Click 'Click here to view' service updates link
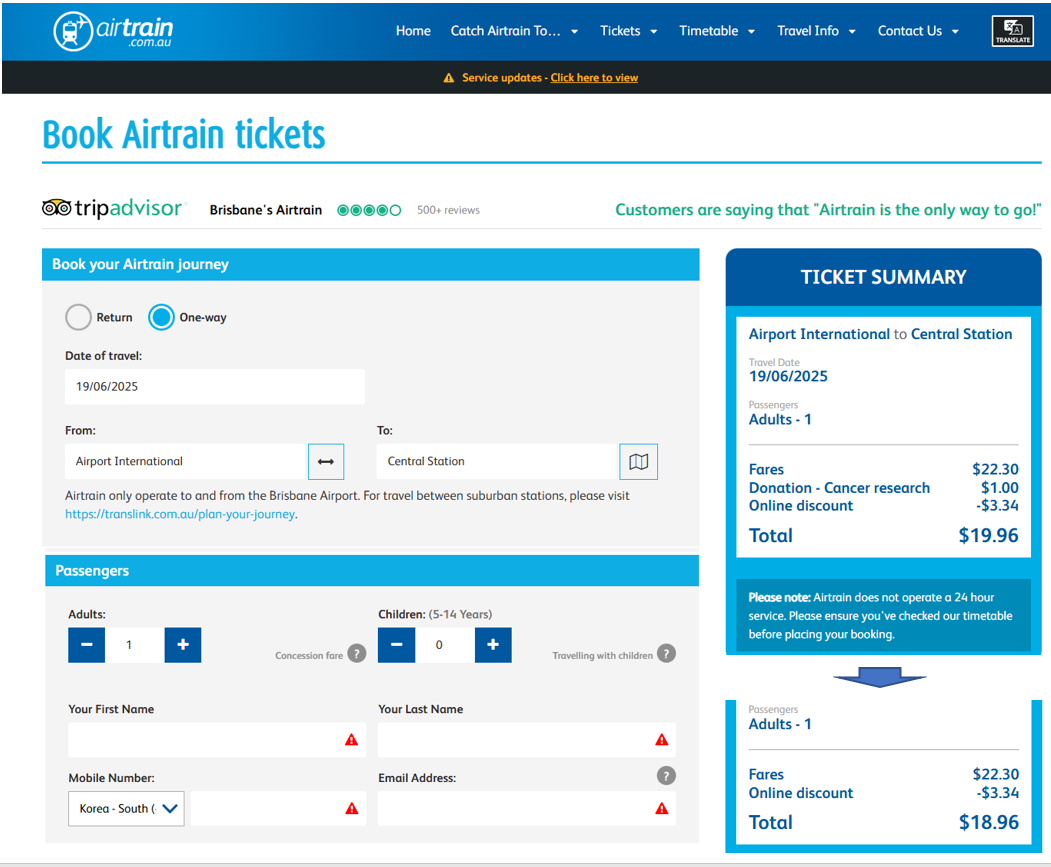Viewport: 1051px width, 867px height. (594, 78)
